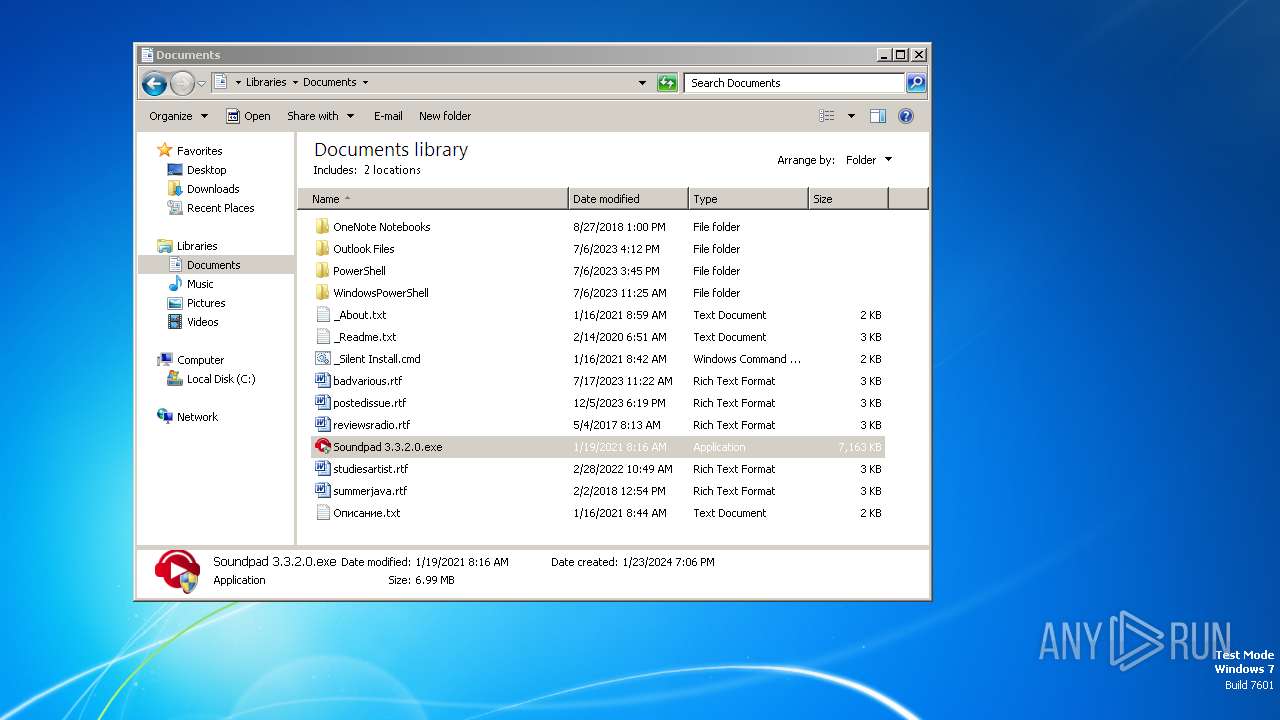This screenshot has height=720, width=1280.
Task: Click date 8/27/2018 1:00 PM cell
Action: [x=619, y=227]
